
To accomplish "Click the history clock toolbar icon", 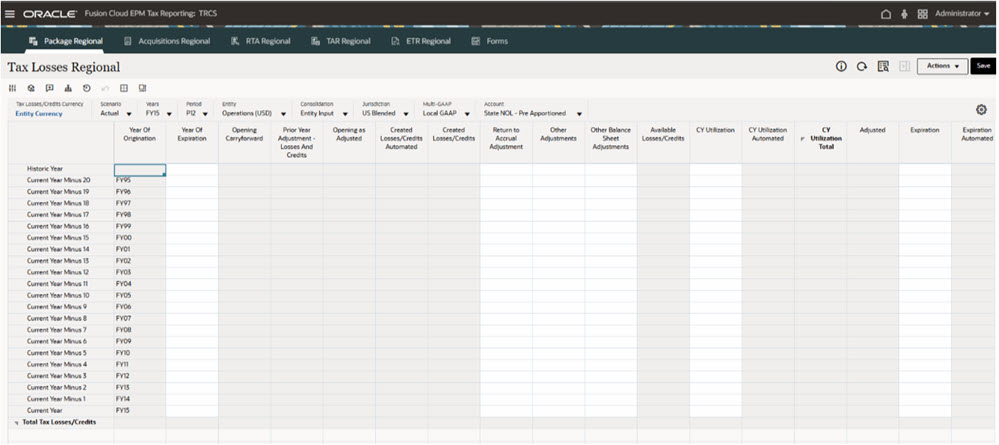I will (87, 88).
